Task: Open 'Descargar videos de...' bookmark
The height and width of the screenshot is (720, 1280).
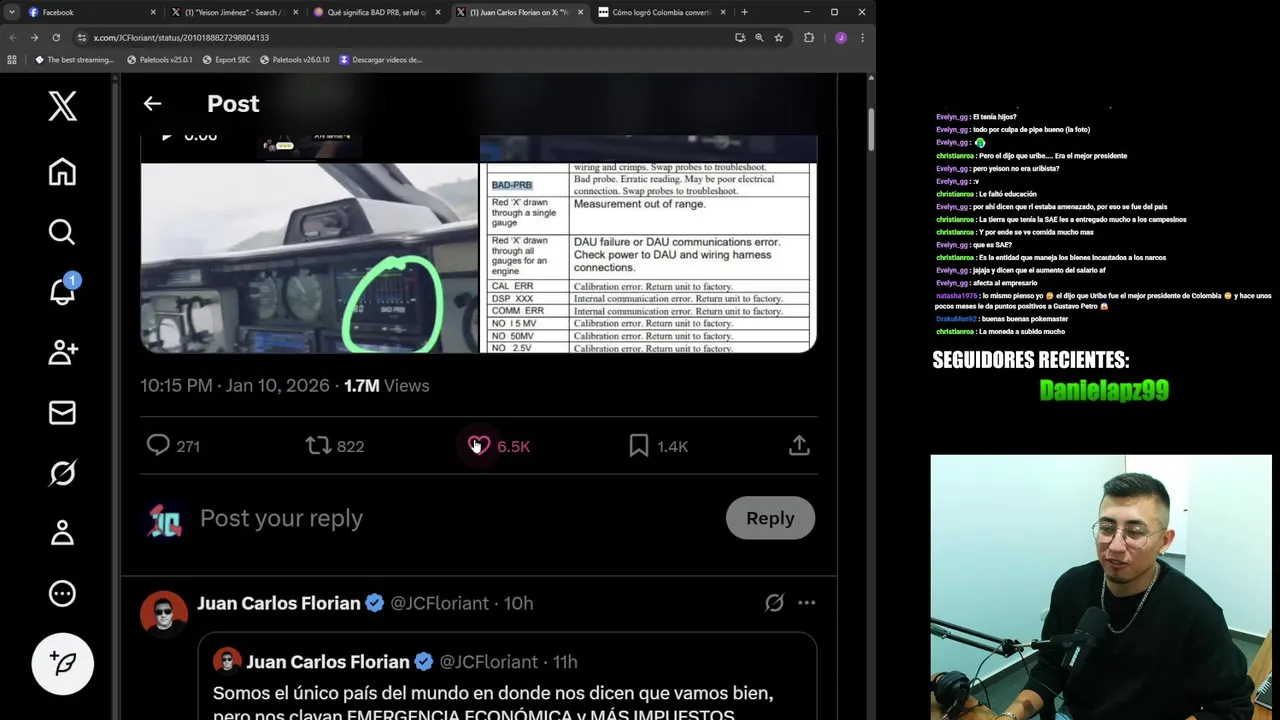Action: point(381,59)
